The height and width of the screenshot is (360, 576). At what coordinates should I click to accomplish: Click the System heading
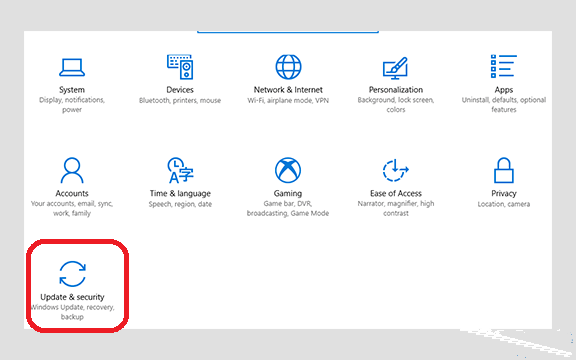pos(72,90)
